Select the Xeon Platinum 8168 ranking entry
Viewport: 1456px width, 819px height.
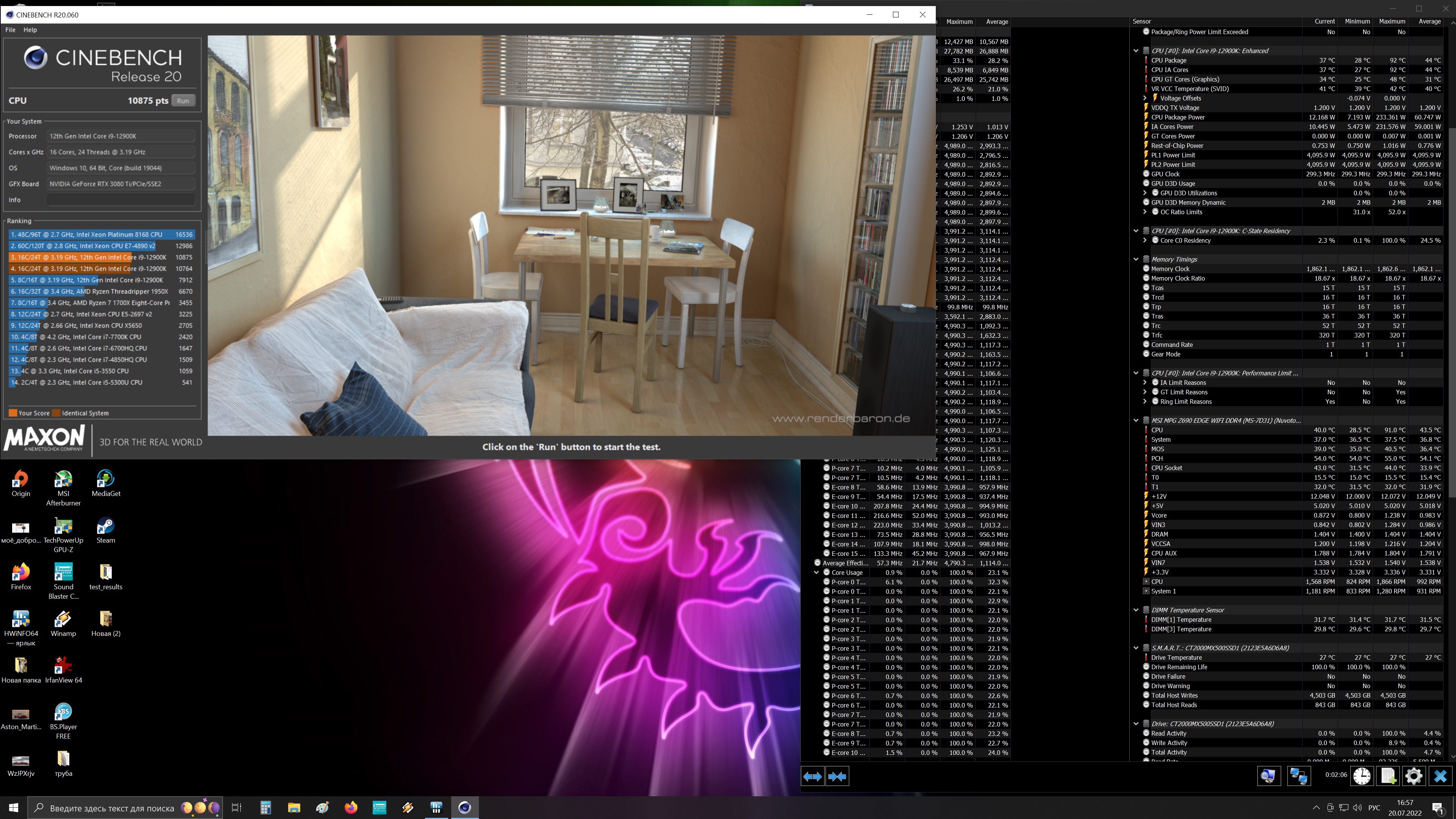click(102, 235)
